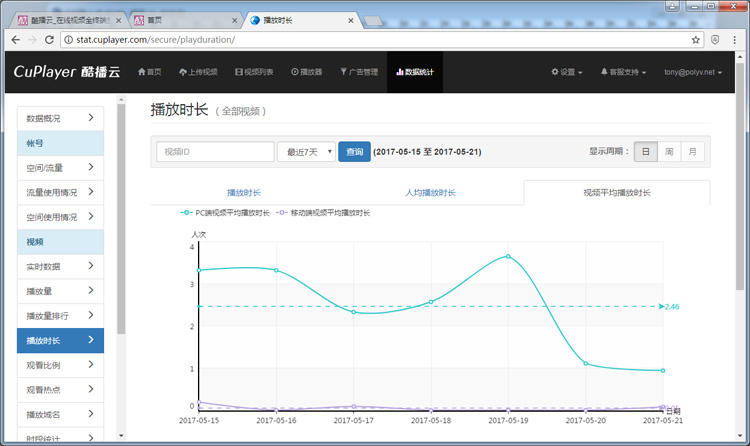Screen dimensions: 750x446
Task: Open 观看比例 in the sidebar
Action: pos(61,365)
